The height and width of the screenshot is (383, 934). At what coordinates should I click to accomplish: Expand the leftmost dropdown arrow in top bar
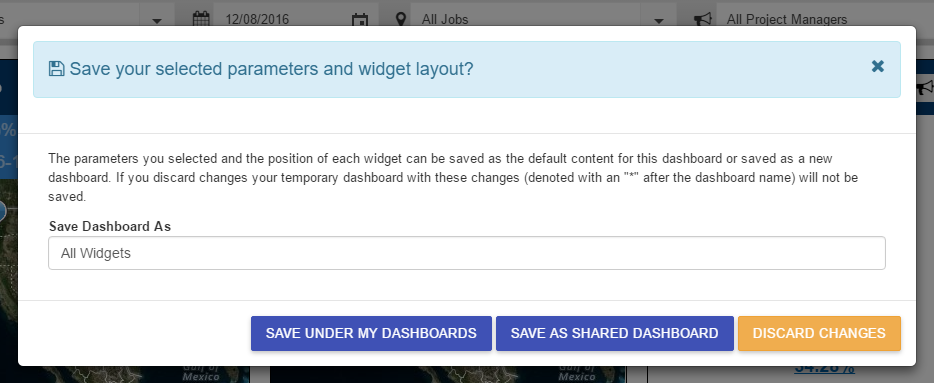coord(157,20)
